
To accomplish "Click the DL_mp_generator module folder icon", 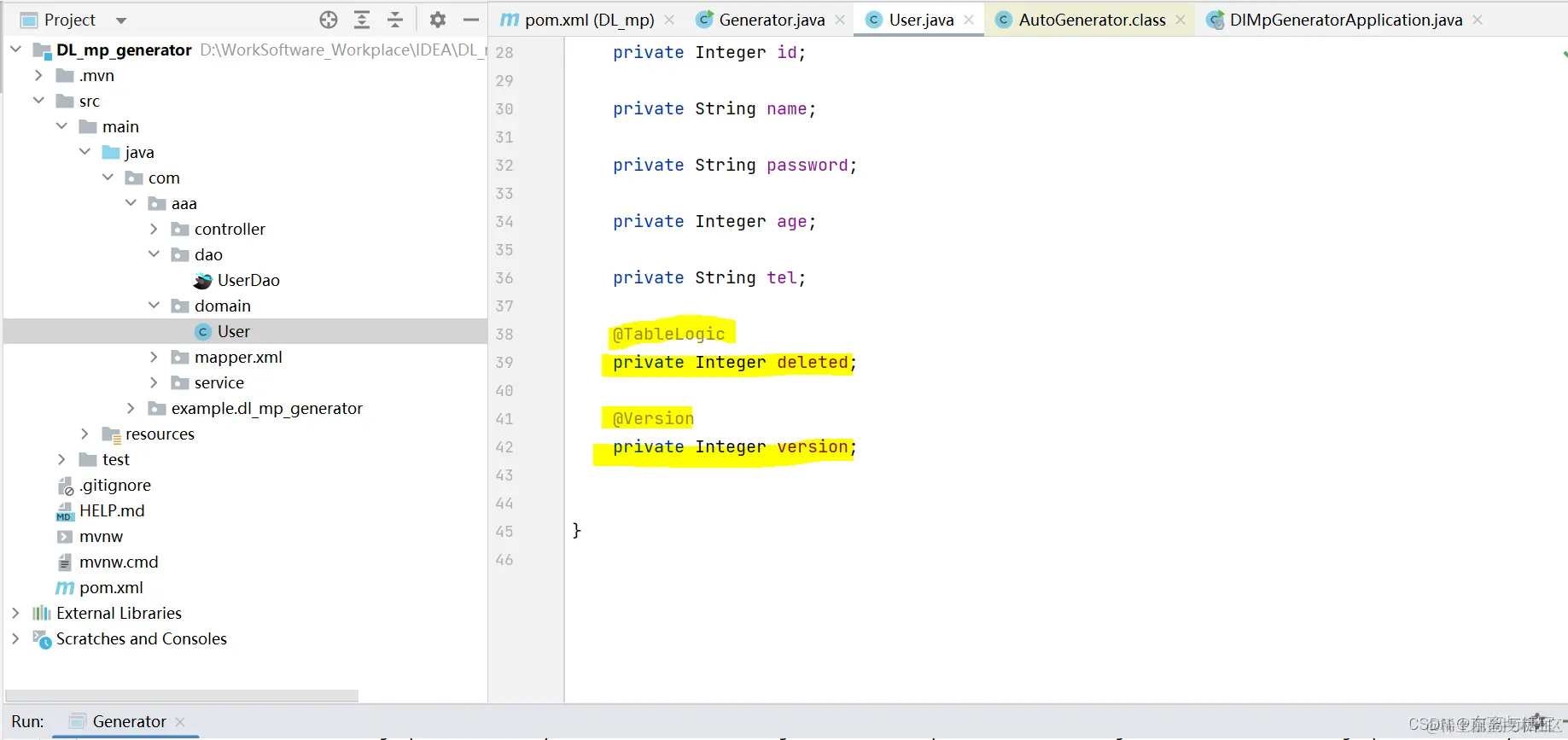I will pyautogui.click(x=42, y=50).
